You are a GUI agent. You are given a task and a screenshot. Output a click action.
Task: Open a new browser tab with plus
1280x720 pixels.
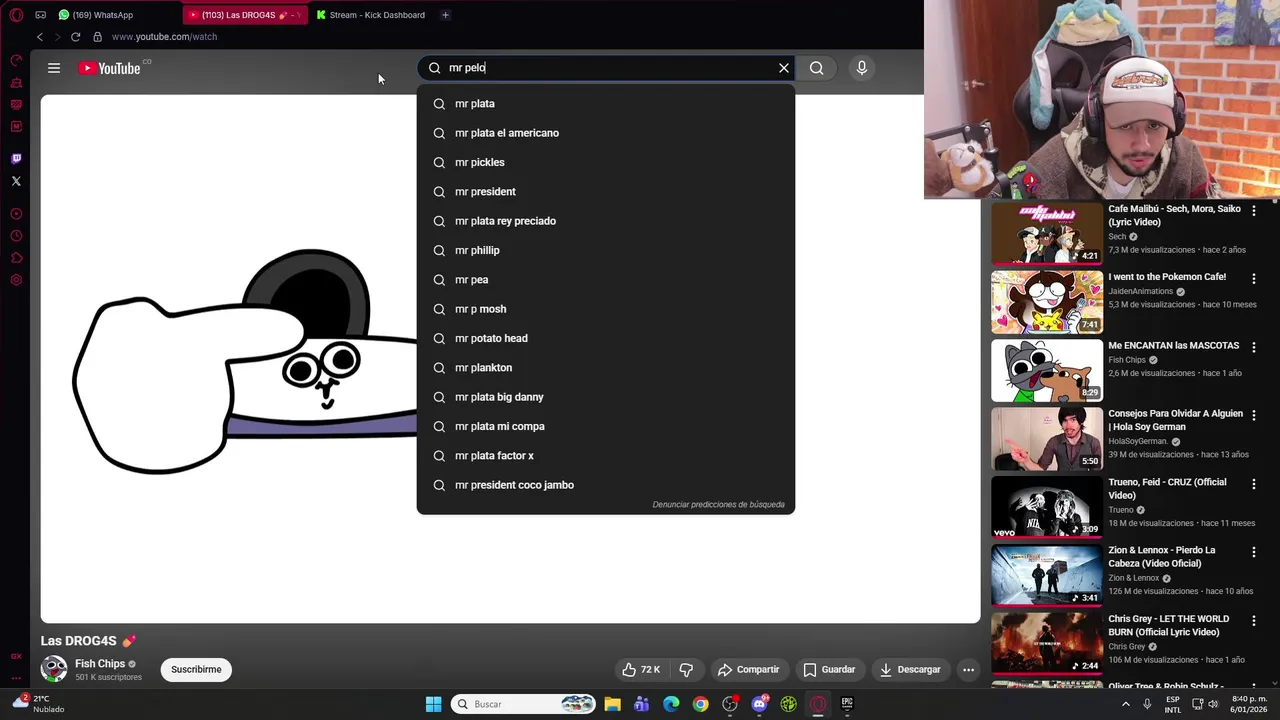pyautogui.click(x=446, y=15)
